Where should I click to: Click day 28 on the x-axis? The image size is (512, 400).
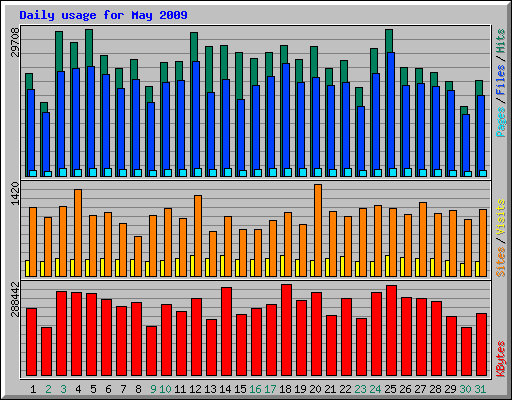[435, 389]
